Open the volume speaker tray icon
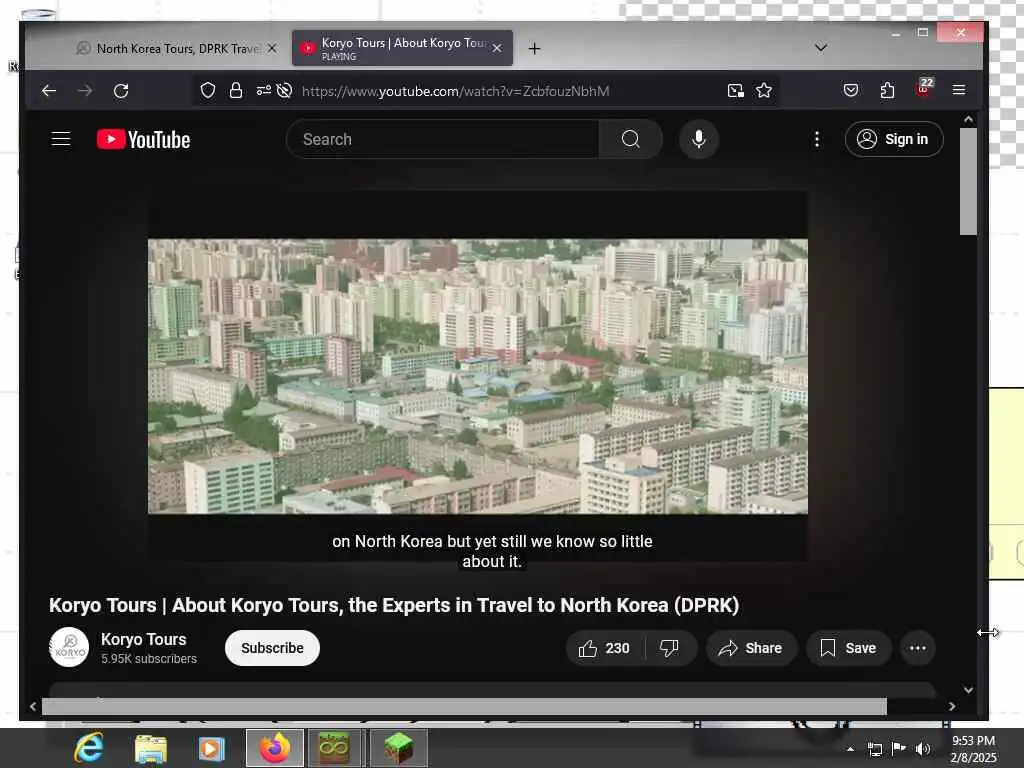This screenshot has width=1024, height=768. 923,749
